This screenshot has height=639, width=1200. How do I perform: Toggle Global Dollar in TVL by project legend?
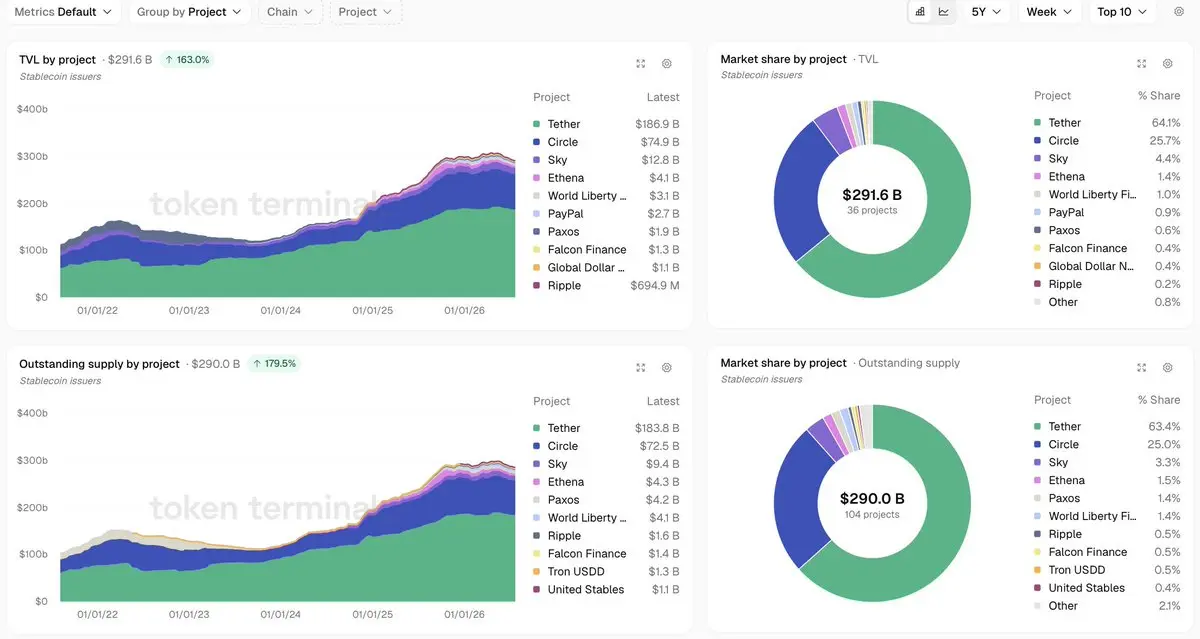click(x=606, y=268)
